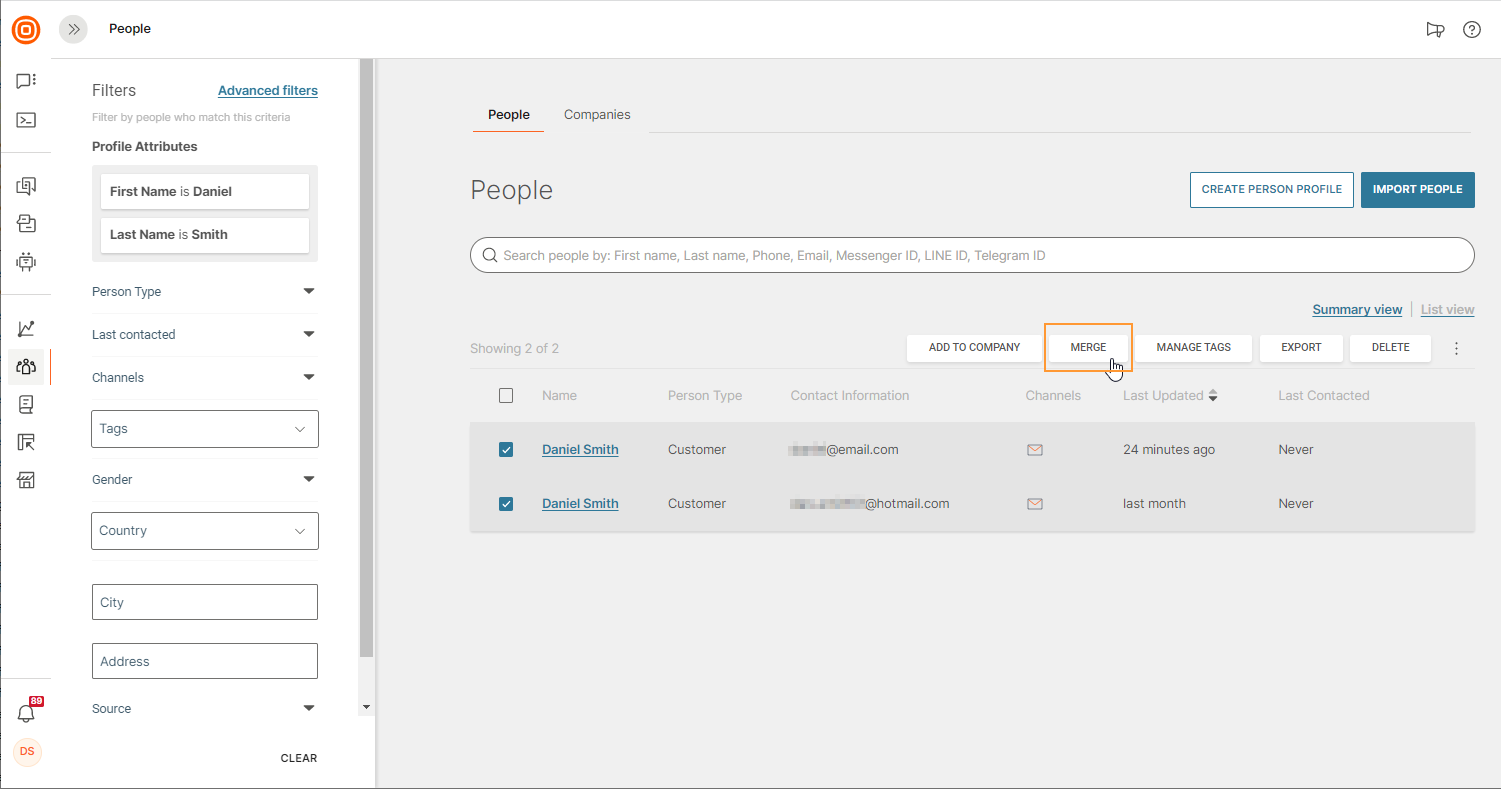
Task: Switch to the Companies tab
Action: click(x=597, y=115)
